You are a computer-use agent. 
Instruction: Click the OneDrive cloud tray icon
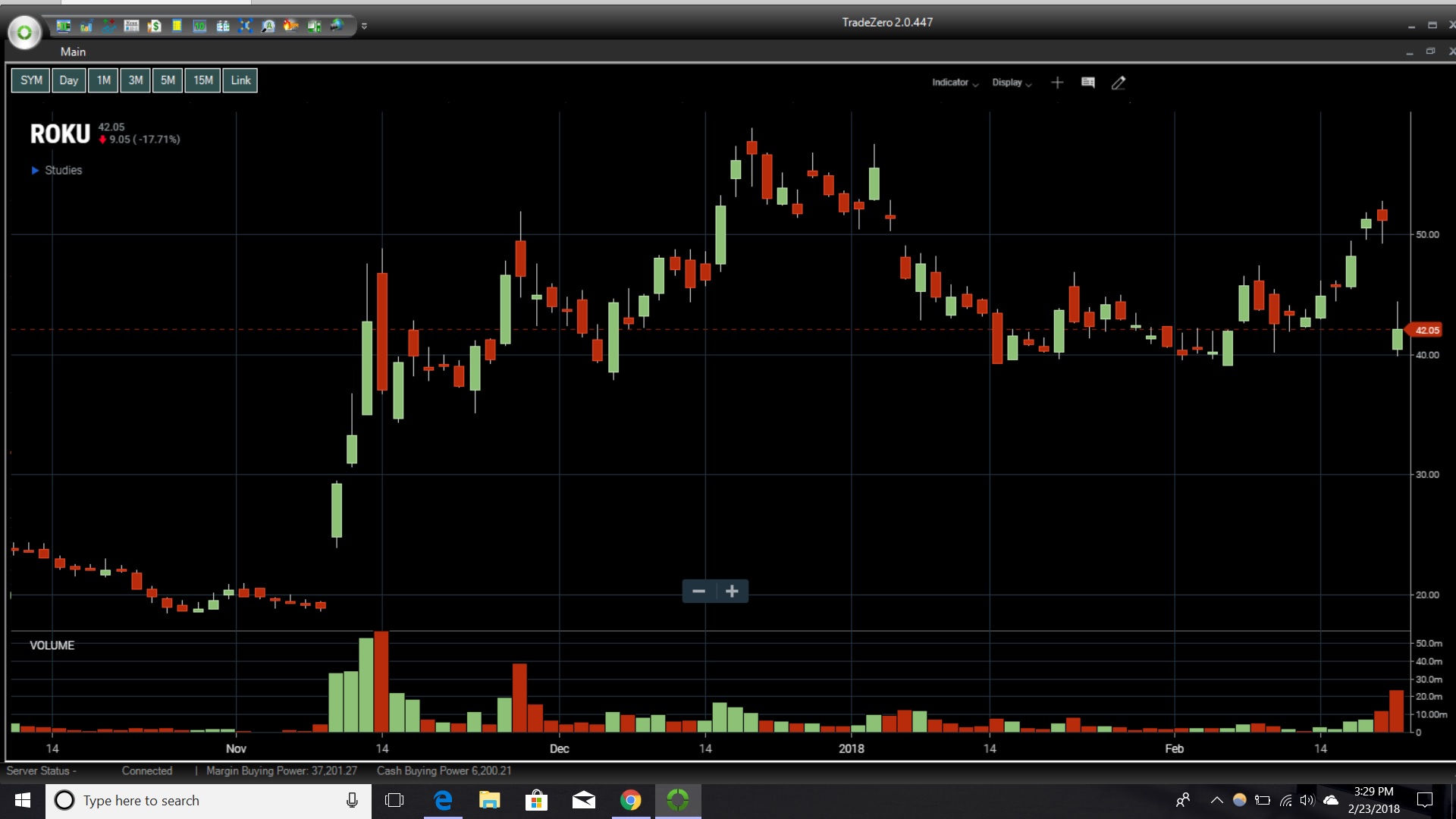1331,801
